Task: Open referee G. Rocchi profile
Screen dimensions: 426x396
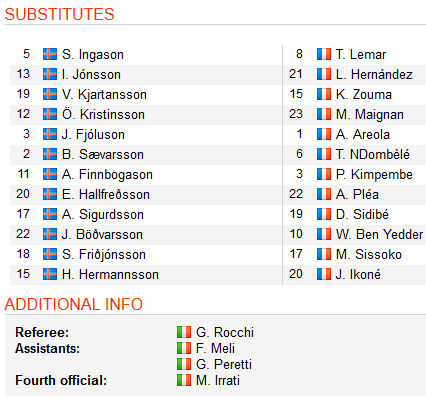Action: point(225,332)
